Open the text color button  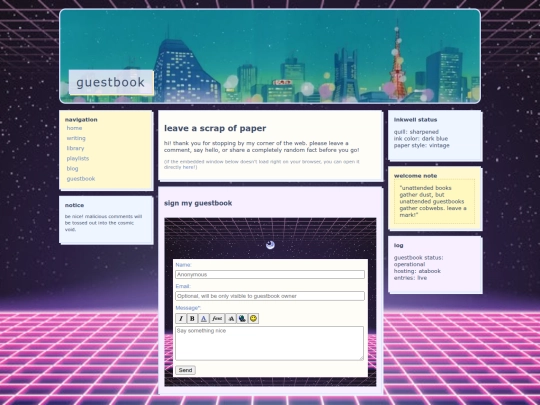[x=204, y=319]
